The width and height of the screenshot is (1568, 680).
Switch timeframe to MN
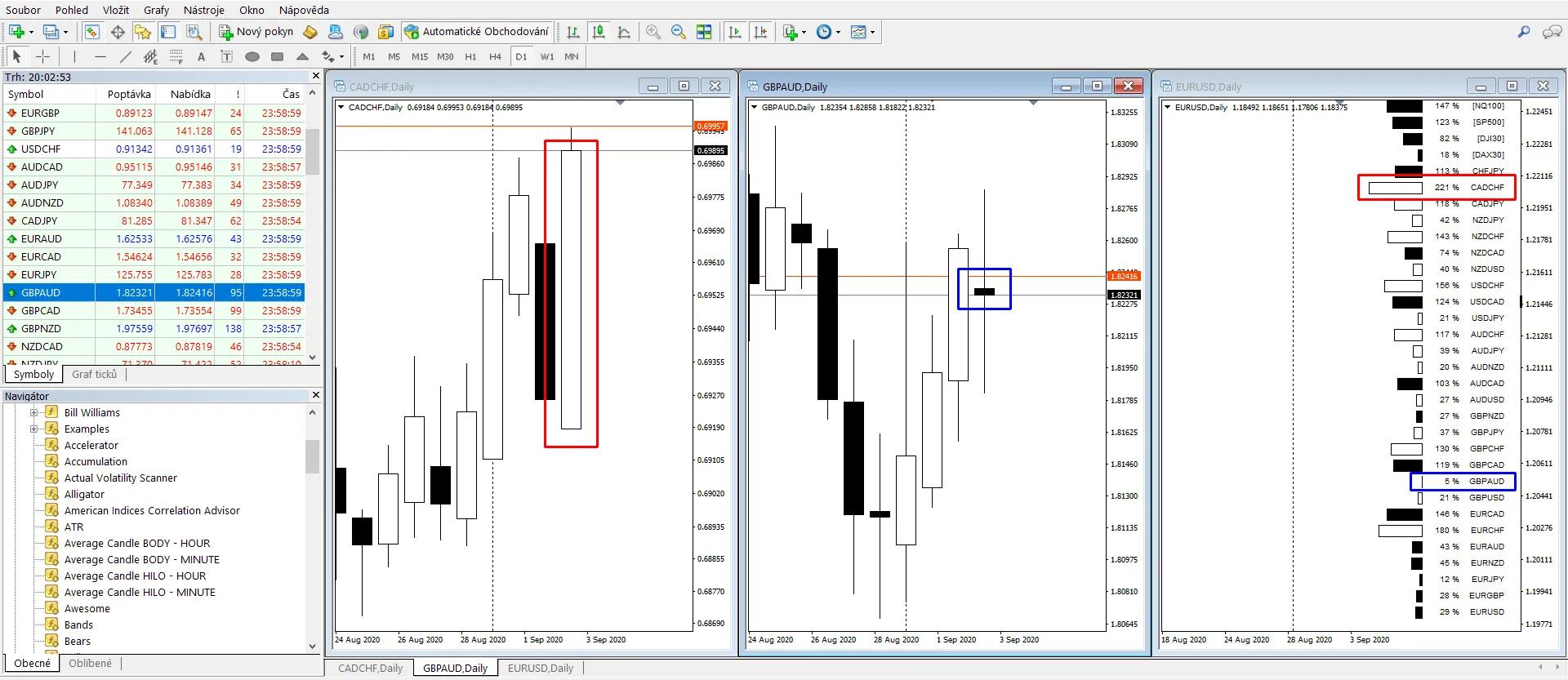coord(572,56)
